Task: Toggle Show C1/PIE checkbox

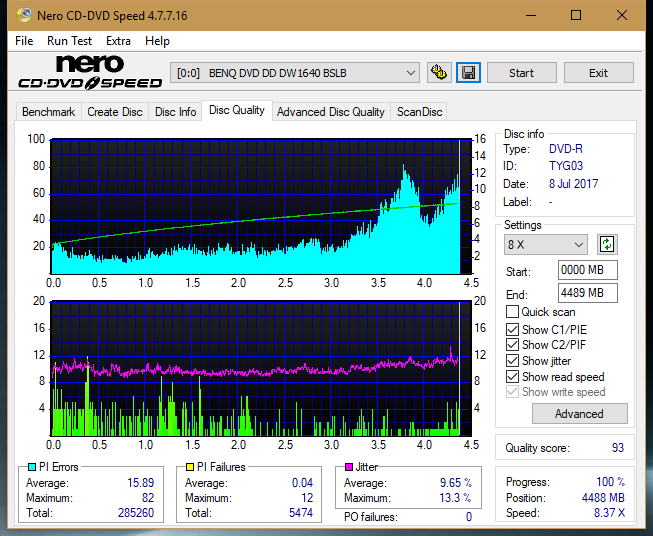Action: click(x=512, y=329)
